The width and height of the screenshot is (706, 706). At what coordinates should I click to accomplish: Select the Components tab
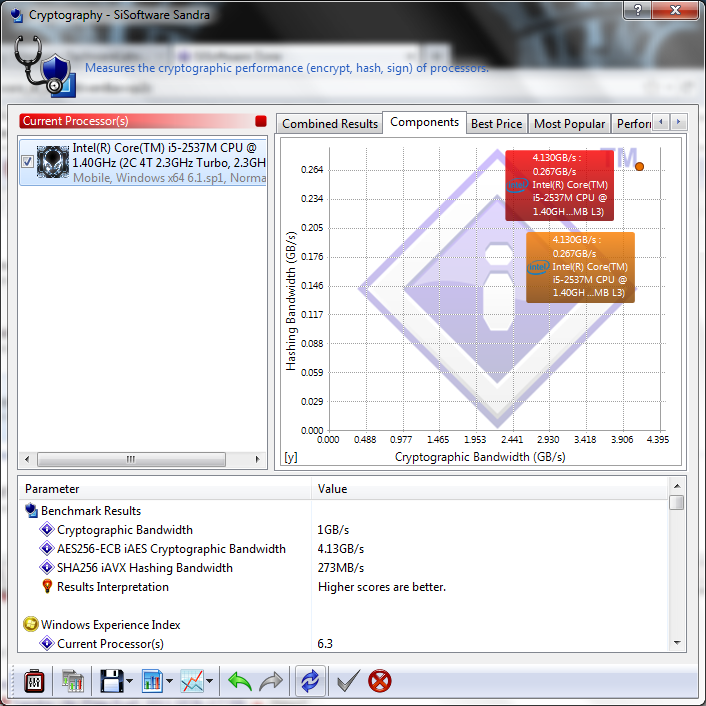pos(424,122)
